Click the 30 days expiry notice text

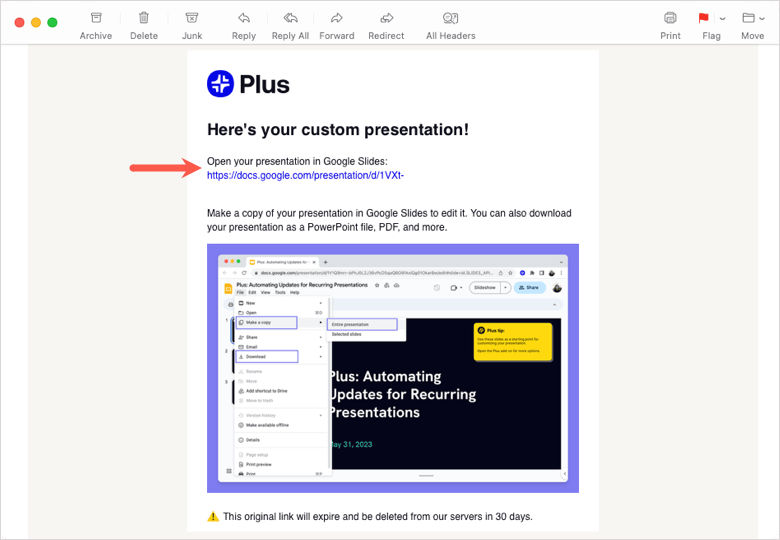click(378, 517)
